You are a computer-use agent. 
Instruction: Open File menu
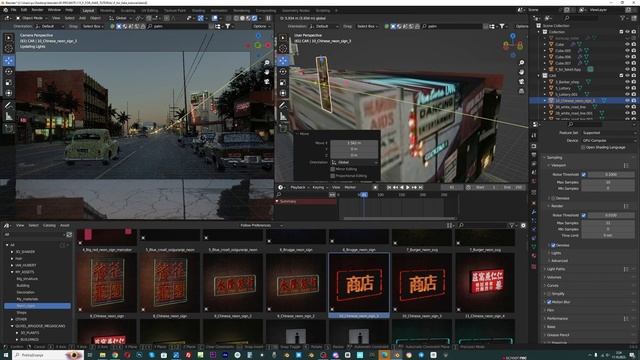[13, 10]
